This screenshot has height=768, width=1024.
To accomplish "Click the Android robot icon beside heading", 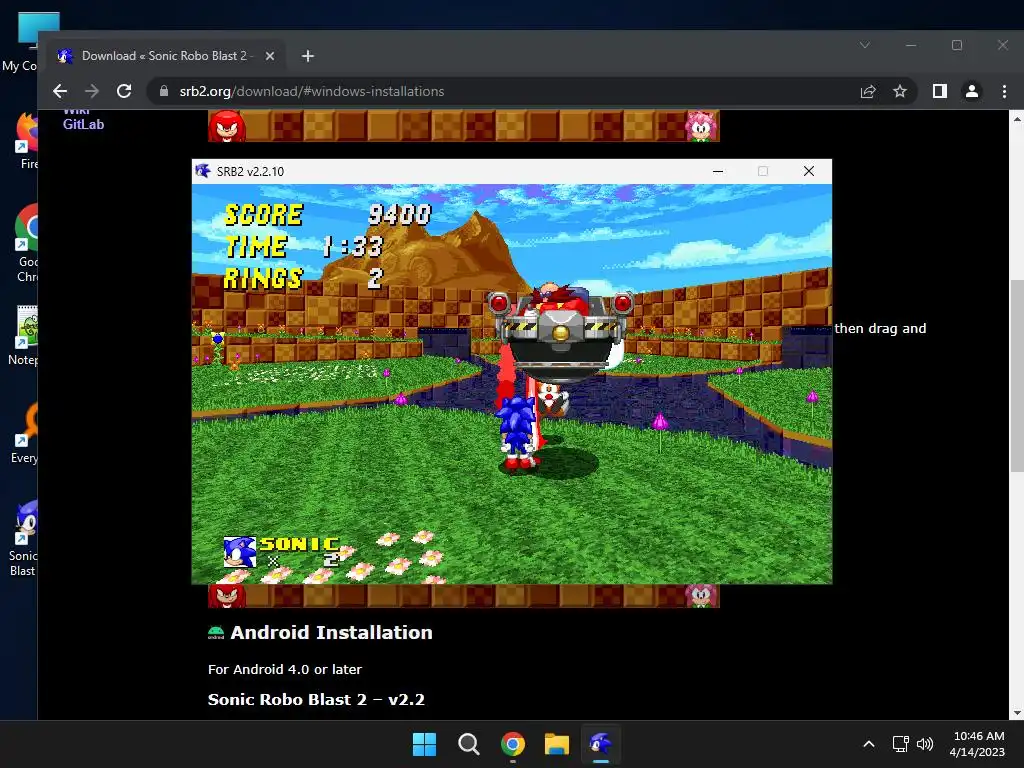I will tap(216, 632).
